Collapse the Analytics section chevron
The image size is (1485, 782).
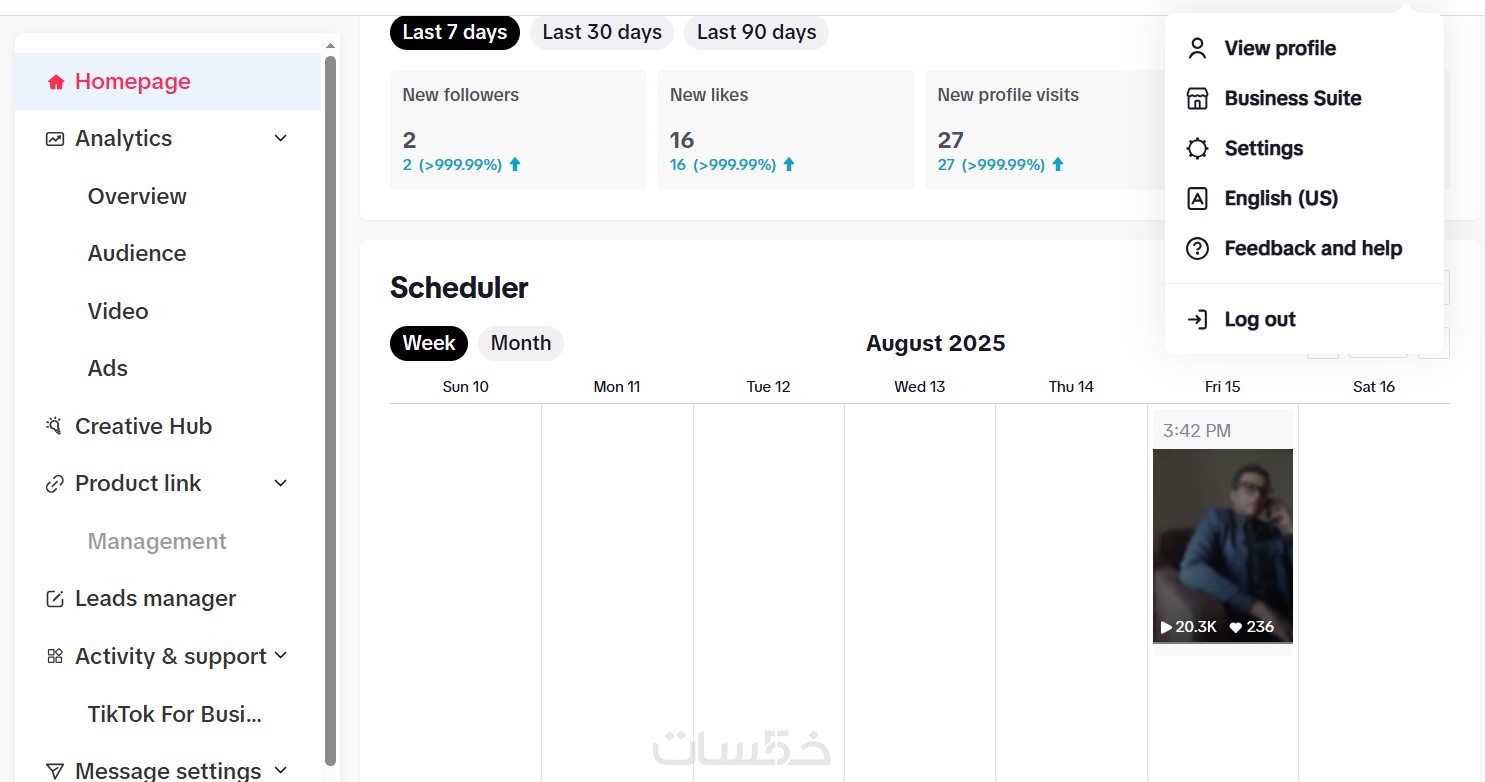coord(281,139)
